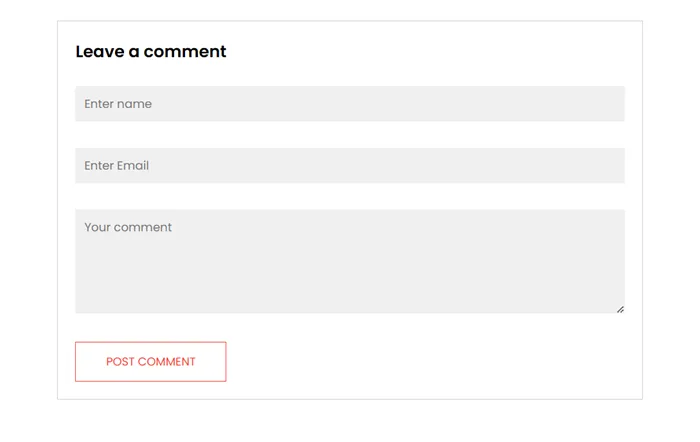Viewport: 700px width, 442px height.
Task: Click the "Enter Email" placeholder
Action: pyautogui.click(x=117, y=166)
